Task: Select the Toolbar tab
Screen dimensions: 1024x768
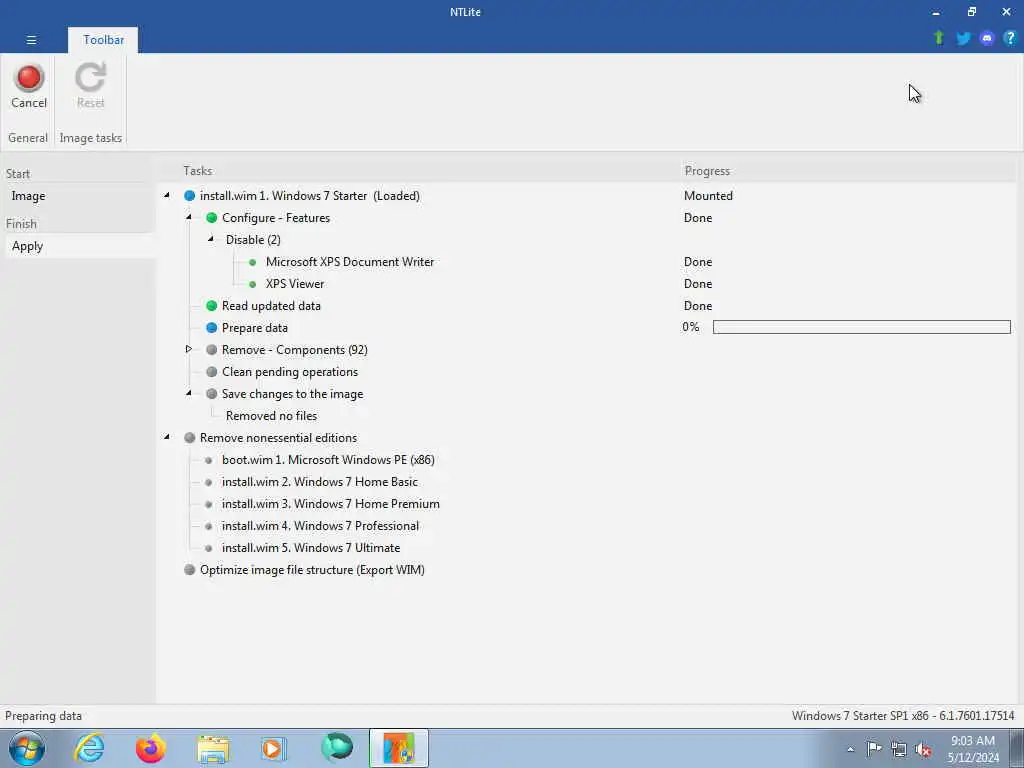Action: coord(103,40)
